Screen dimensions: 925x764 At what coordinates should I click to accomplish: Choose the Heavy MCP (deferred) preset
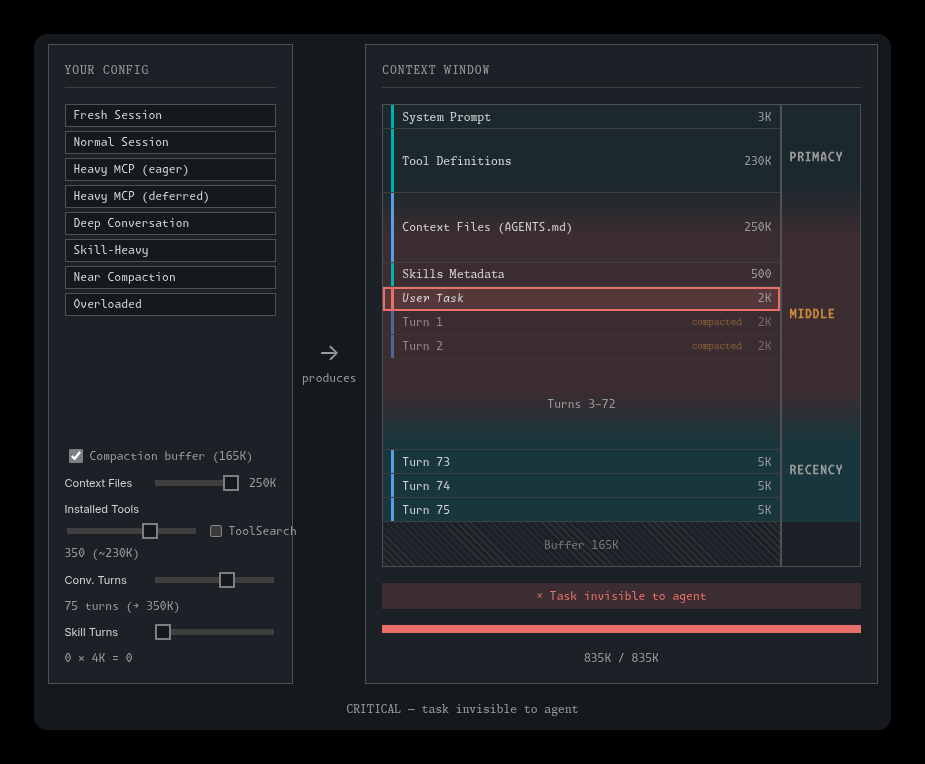pyautogui.click(x=170, y=196)
